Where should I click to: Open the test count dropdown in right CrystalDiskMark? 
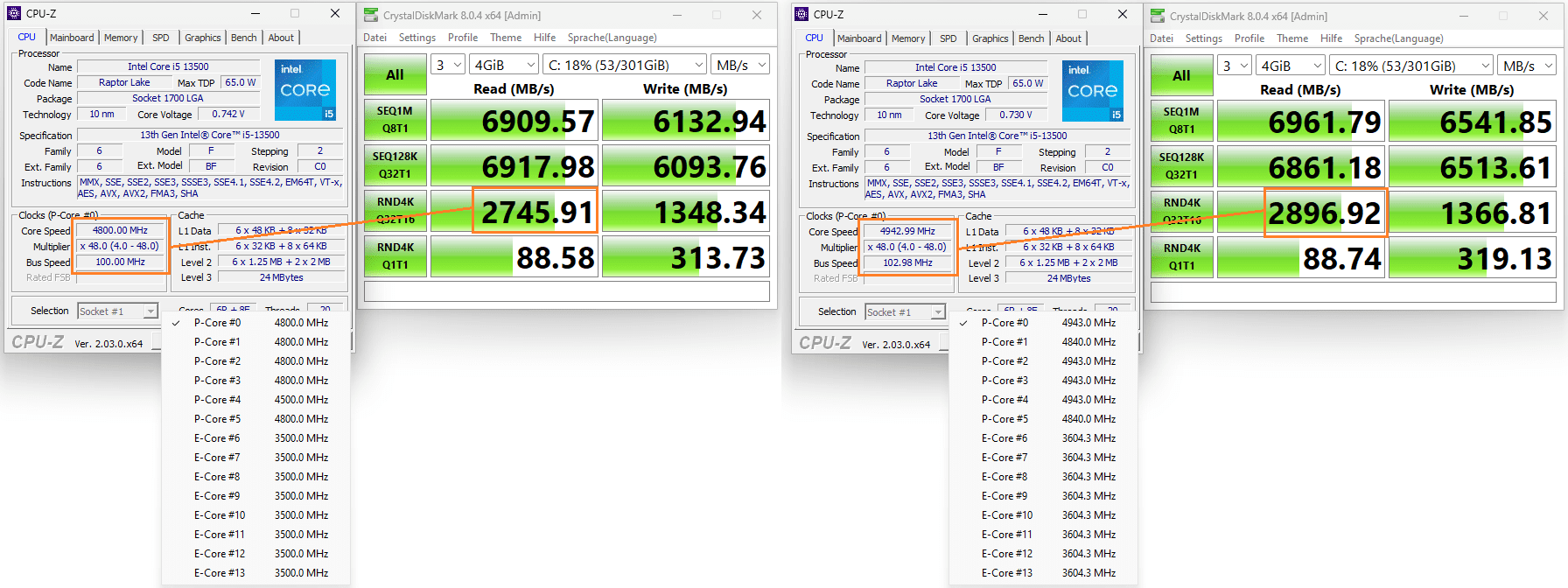pyautogui.click(x=1235, y=66)
